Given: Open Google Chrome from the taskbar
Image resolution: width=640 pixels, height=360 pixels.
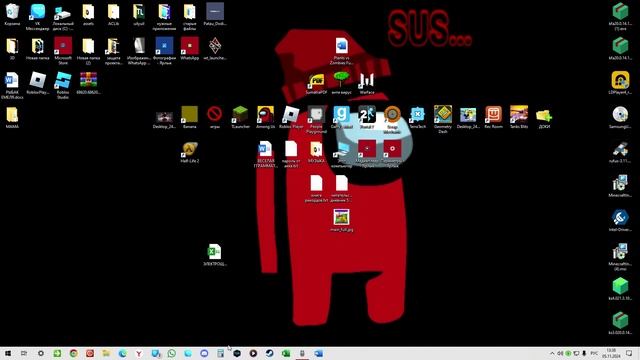Looking at the screenshot, I should (73, 353).
